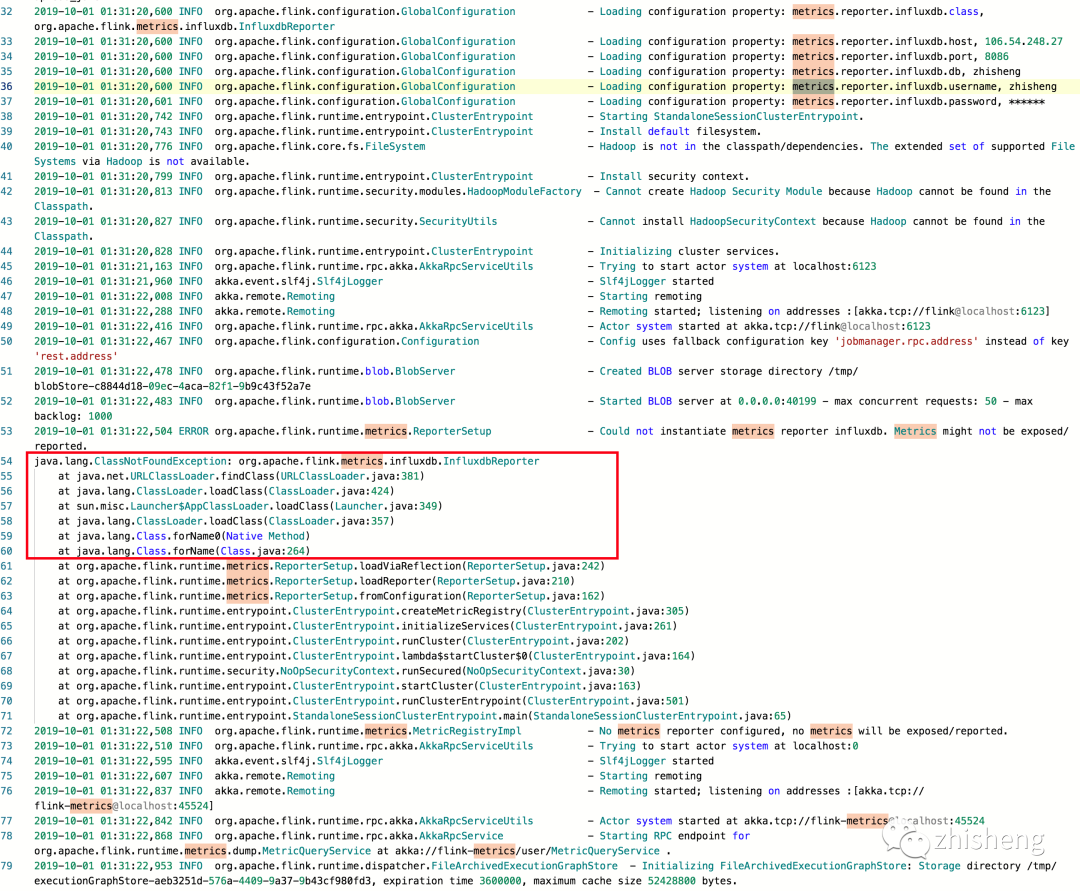Click line number 60 in the gutter
The height and width of the screenshot is (891, 1080).
point(7,552)
